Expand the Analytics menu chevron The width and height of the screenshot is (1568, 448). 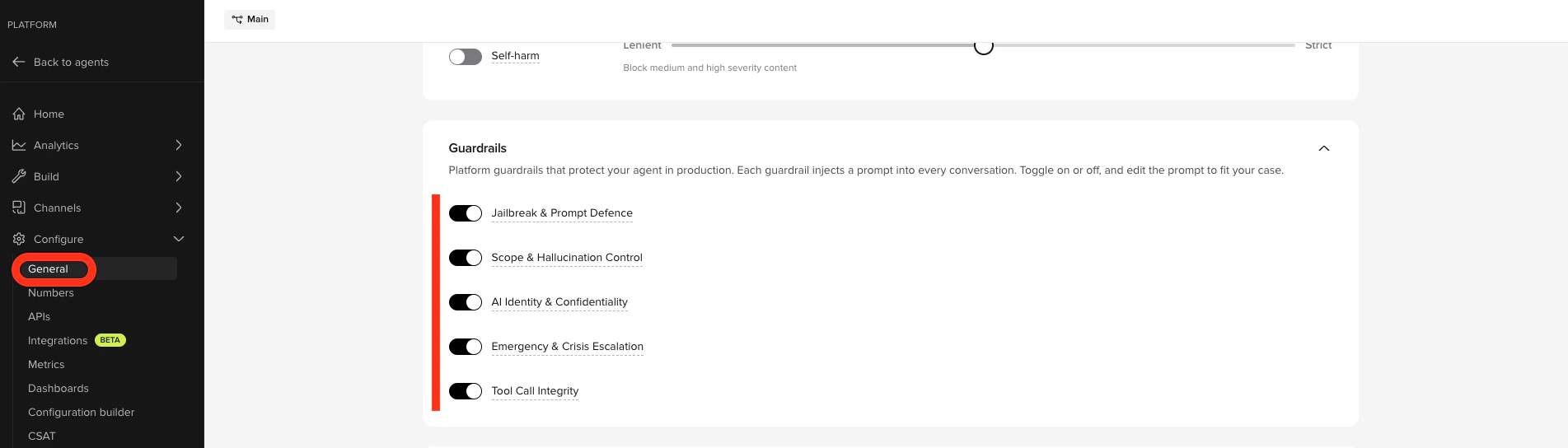[x=179, y=145]
